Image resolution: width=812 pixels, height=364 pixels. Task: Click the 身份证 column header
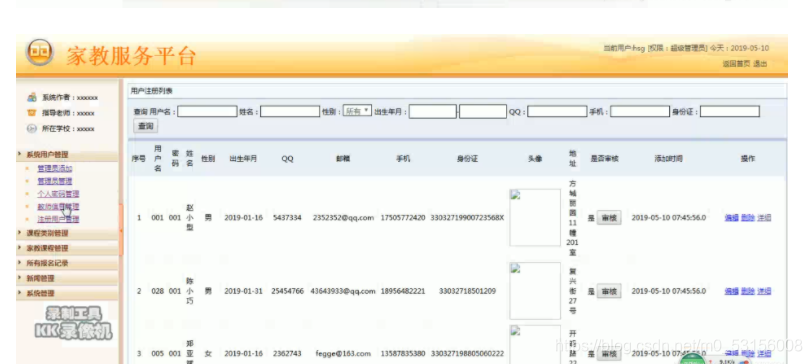(467, 159)
